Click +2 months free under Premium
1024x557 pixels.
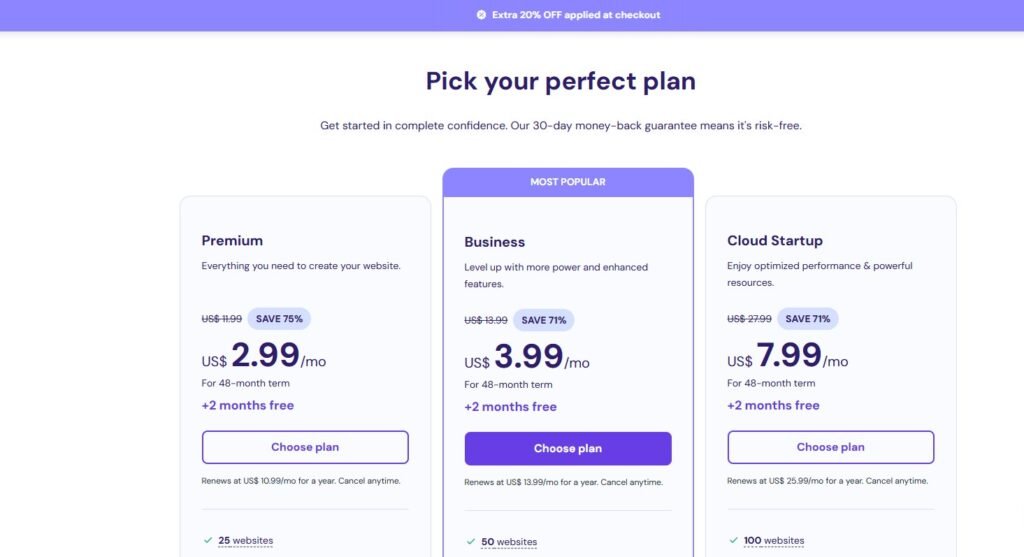[248, 406]
